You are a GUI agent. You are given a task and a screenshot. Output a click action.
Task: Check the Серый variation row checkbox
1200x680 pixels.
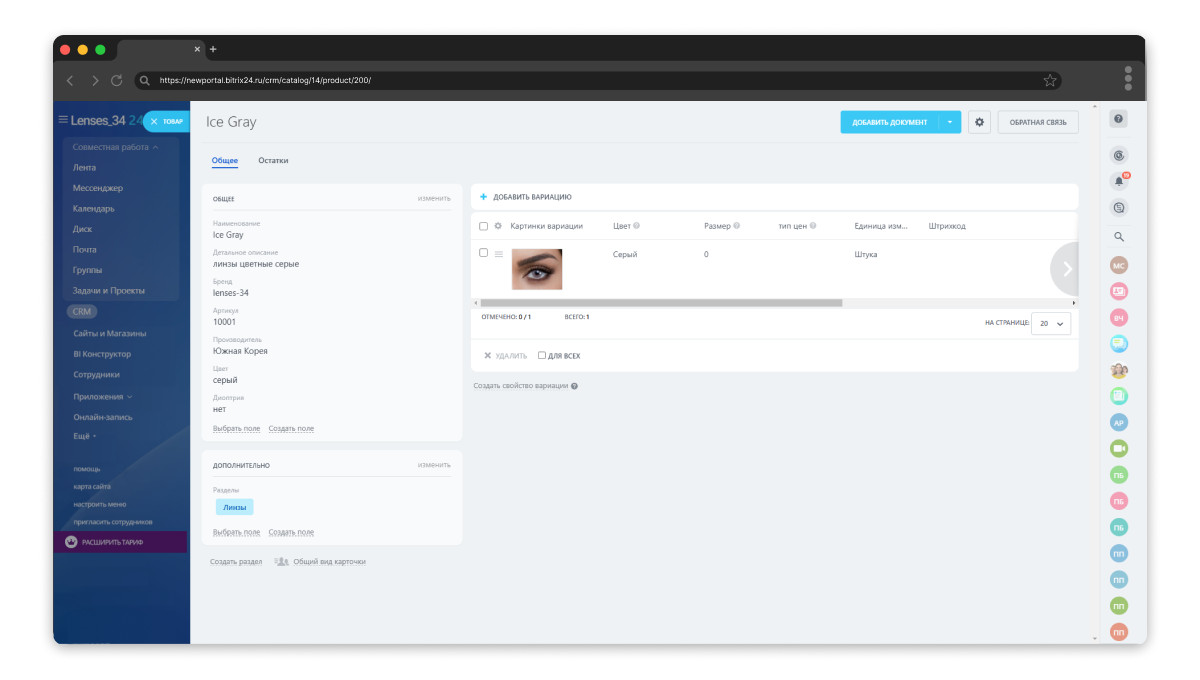(x=484, y=253)
